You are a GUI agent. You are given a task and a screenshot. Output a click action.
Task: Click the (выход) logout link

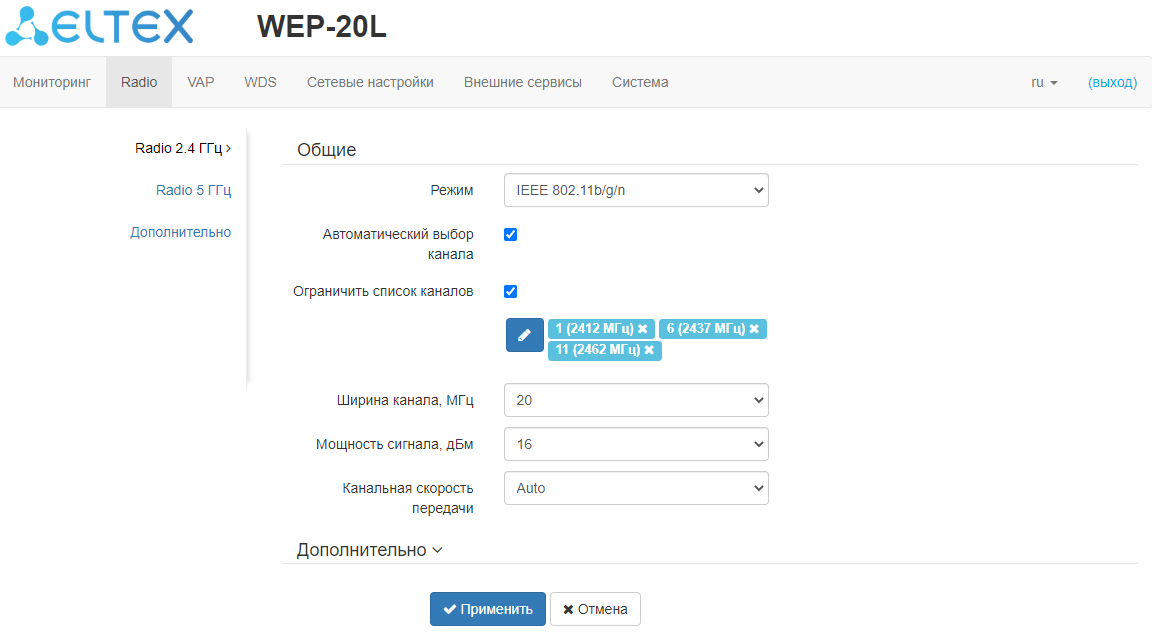pyautogui.click(x=1112, y=82)
